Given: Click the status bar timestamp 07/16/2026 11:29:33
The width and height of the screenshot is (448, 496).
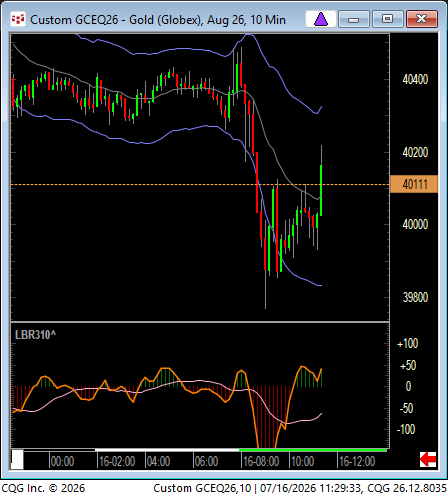Looking at the screenshot, I should click(x=310, y=488).
